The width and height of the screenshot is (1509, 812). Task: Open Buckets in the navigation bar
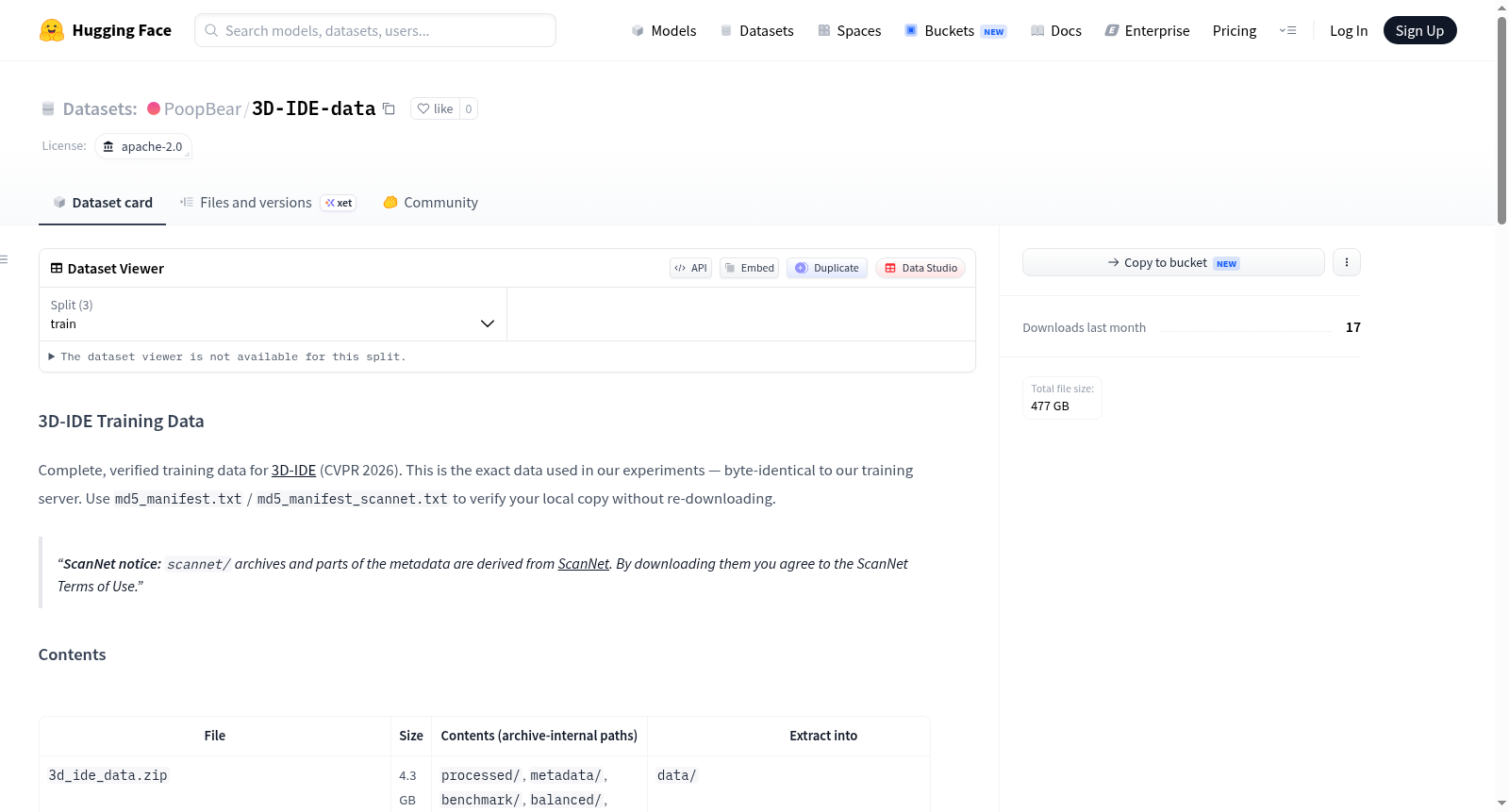pyautogui.click(x=955, y=30)
